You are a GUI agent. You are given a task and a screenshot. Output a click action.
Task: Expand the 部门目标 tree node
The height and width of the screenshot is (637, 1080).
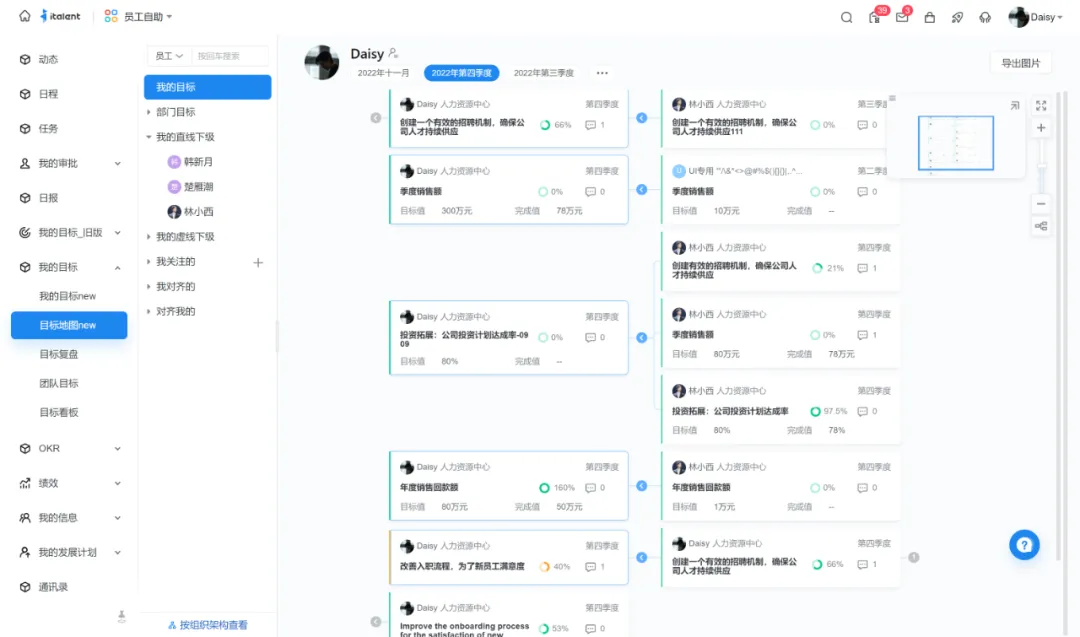[x=149, y=112]
